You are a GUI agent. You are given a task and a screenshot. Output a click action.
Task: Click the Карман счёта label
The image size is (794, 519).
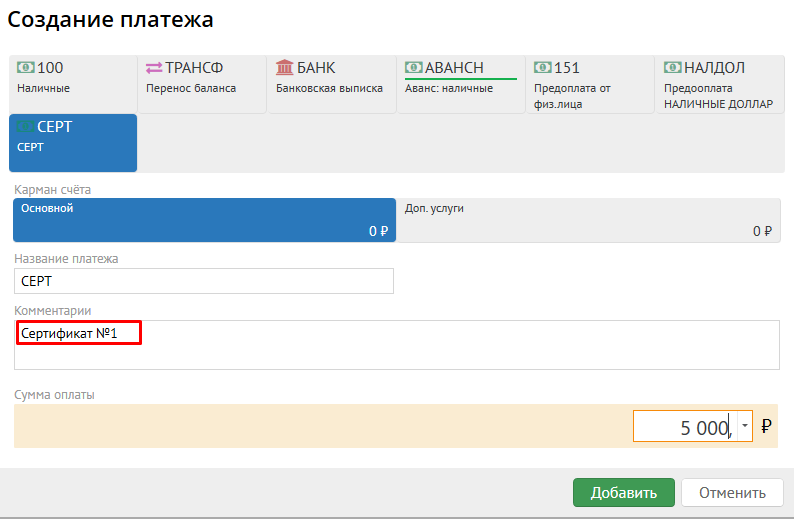click(53, 190)
